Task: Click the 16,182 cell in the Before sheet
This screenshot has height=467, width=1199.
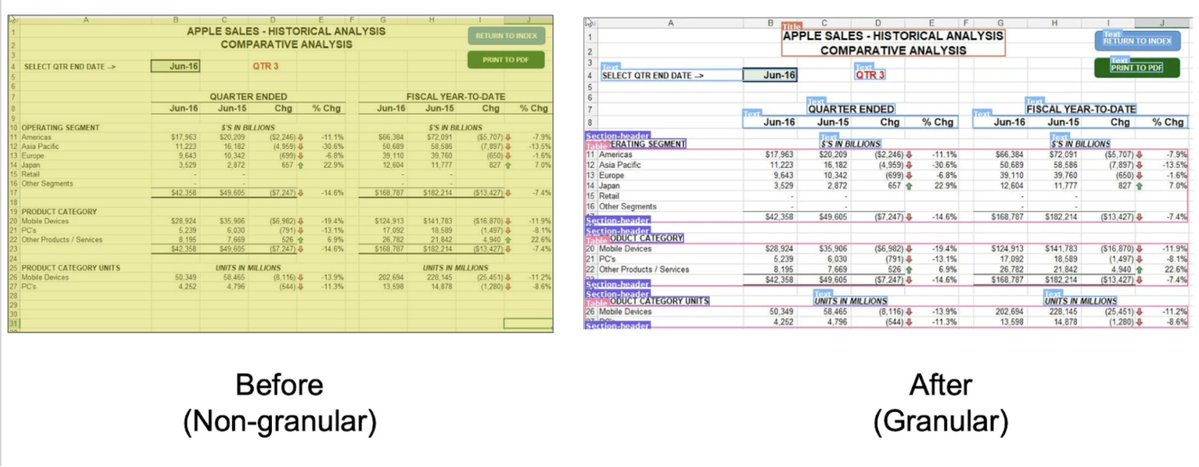Action: pyautogui.click(x=234, y=146)
